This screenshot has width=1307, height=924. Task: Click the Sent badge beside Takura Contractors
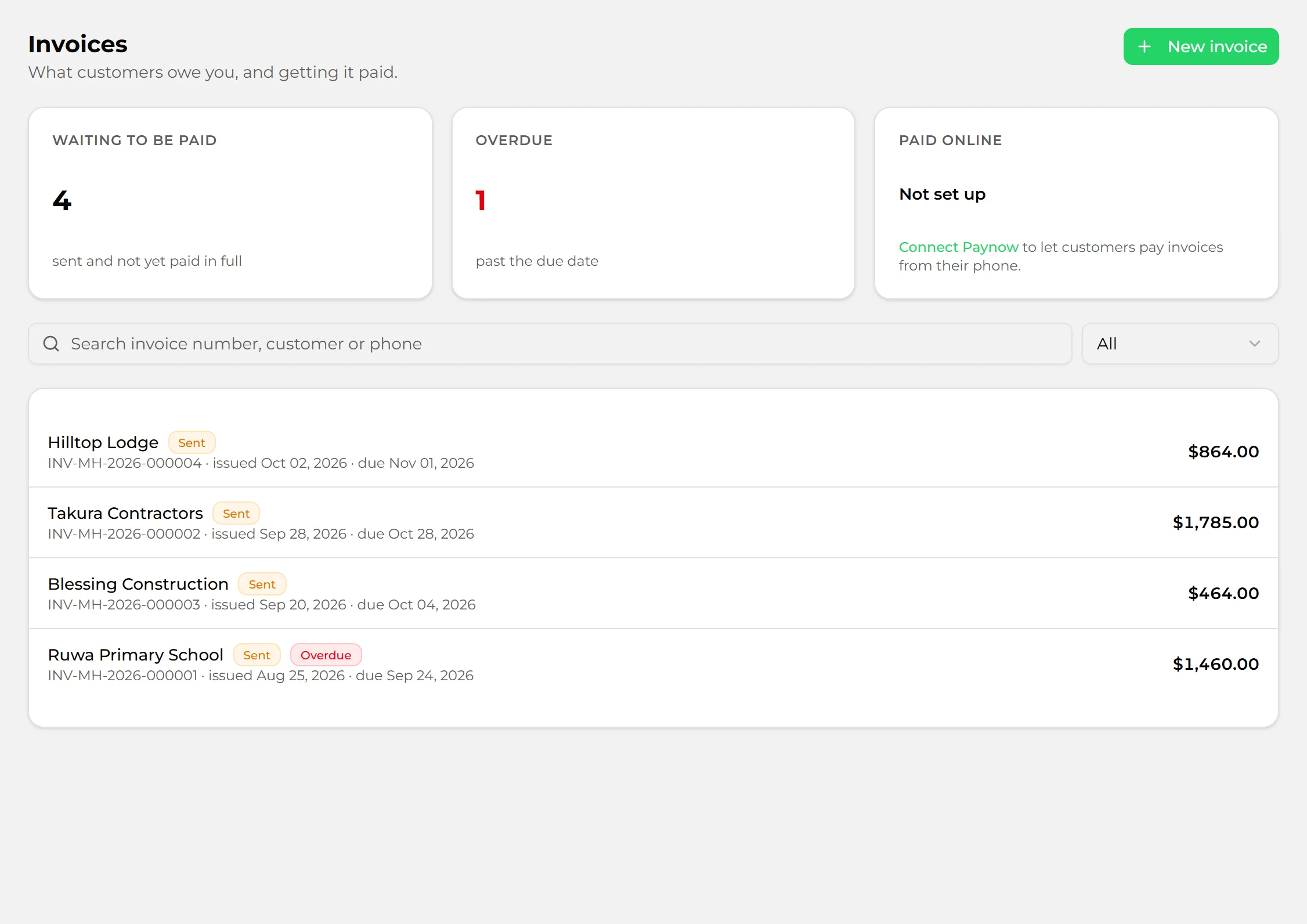tap(236, 513)
